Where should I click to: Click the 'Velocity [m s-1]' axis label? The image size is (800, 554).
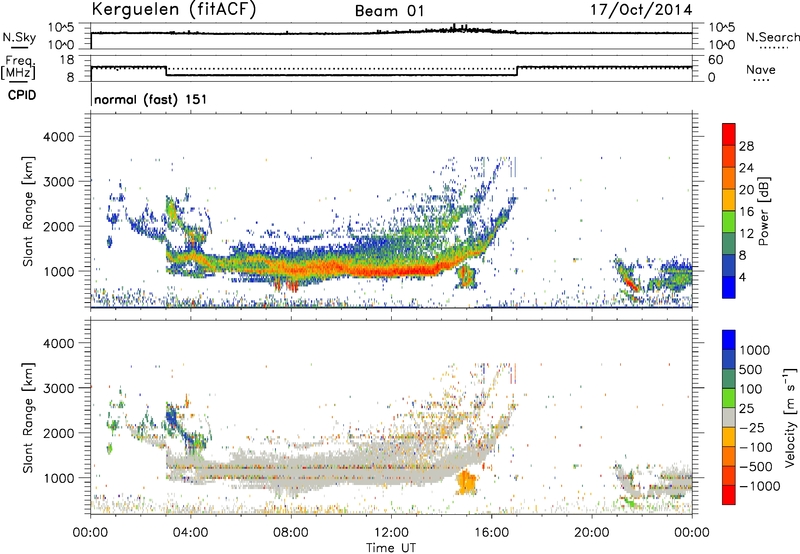tap(790, 417)
